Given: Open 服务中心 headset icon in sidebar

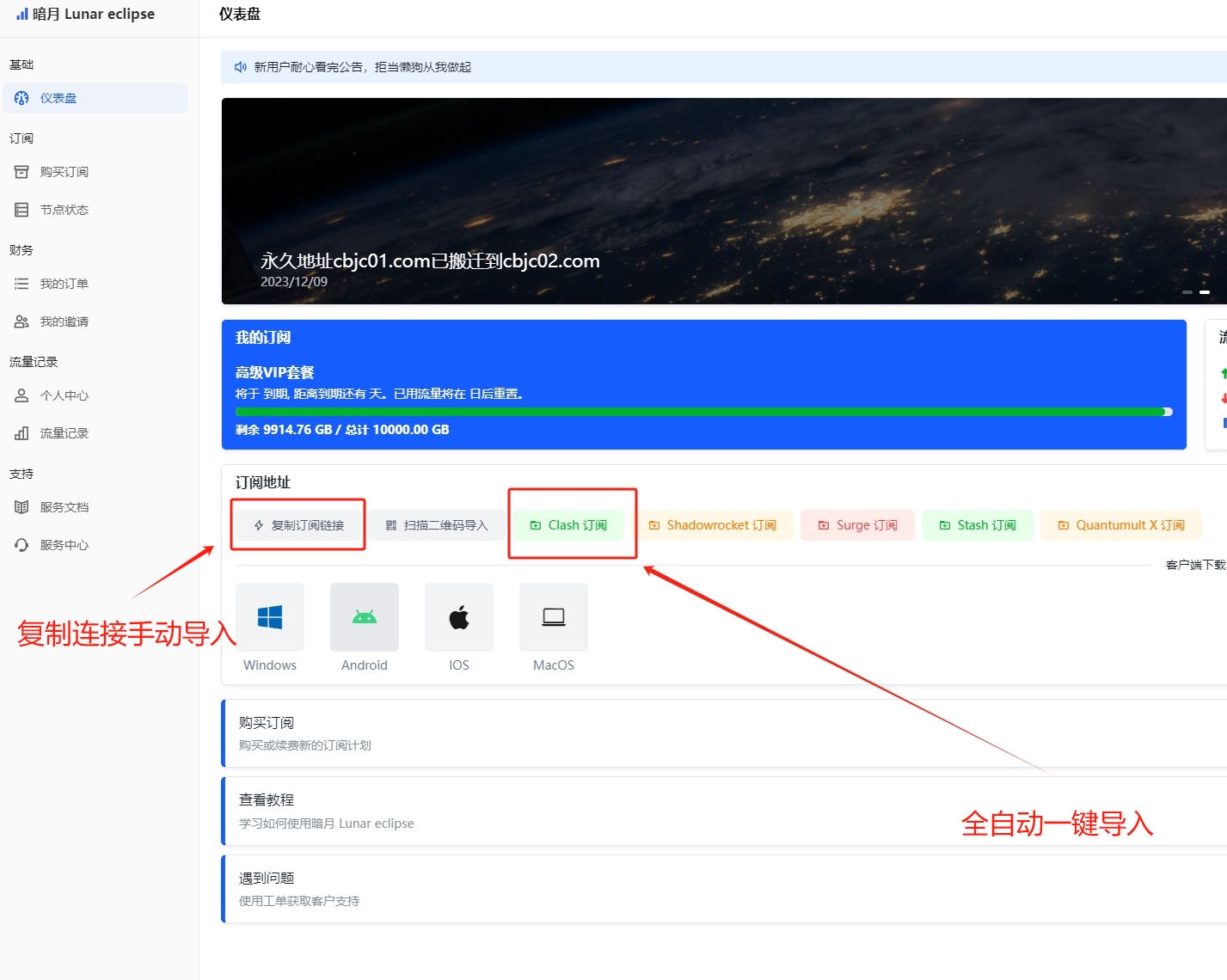Looking at the screenshot, I should click(21, 545).
